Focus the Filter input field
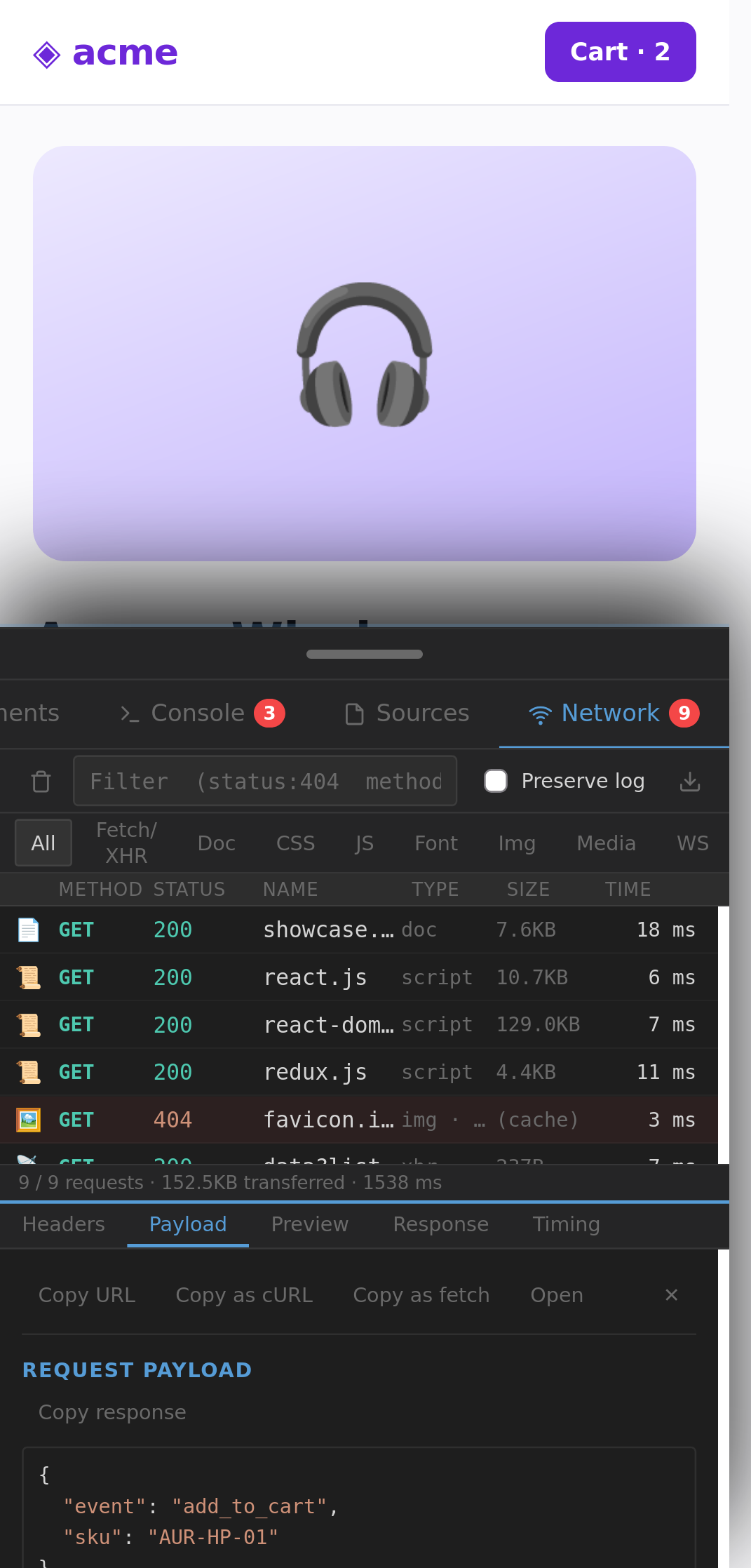This screenshot has height=1568, width=751. point(265,781)
